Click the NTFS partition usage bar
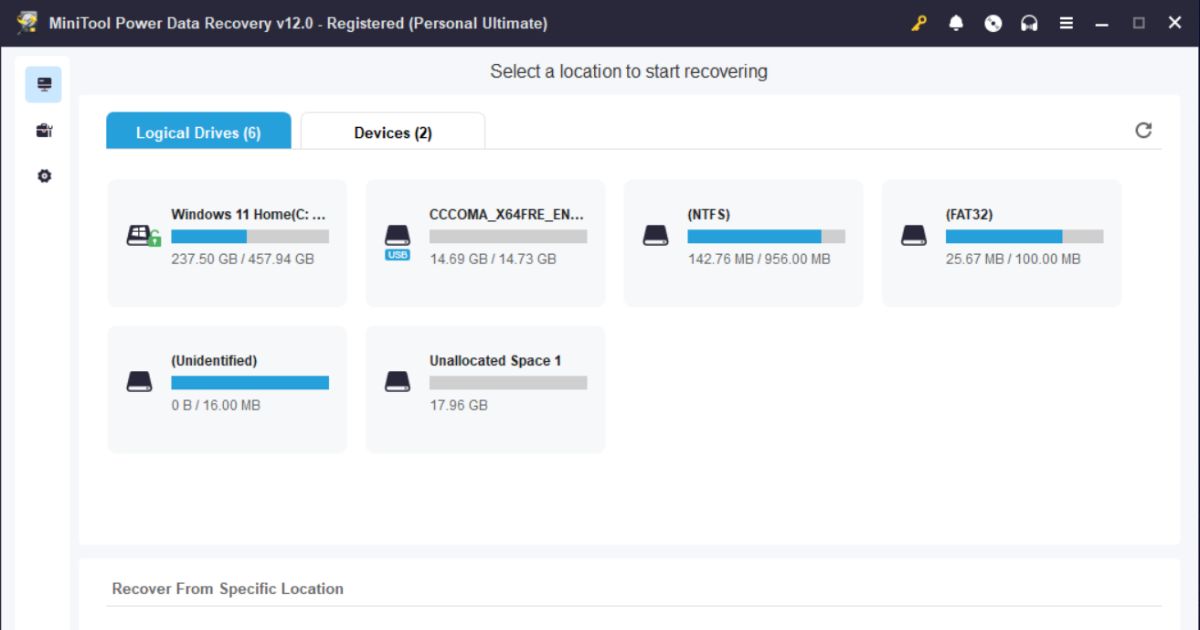This screenshot has height=630, width=1200. tap(766, 237)
